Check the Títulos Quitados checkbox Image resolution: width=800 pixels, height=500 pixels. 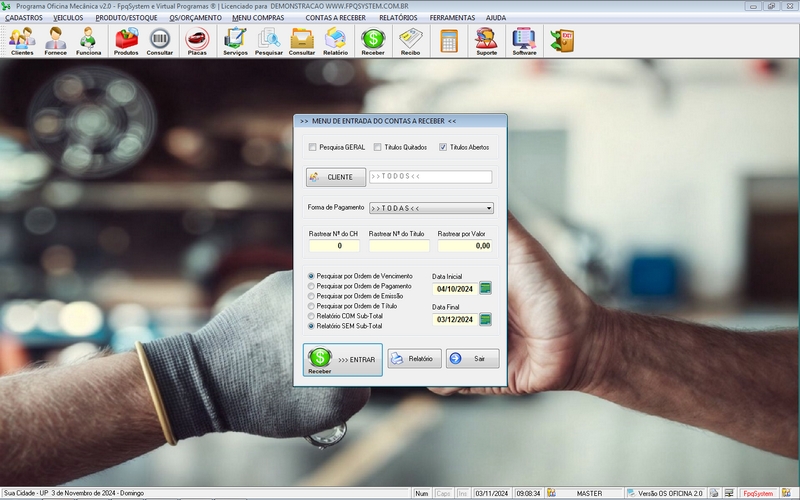pos(378,147)
